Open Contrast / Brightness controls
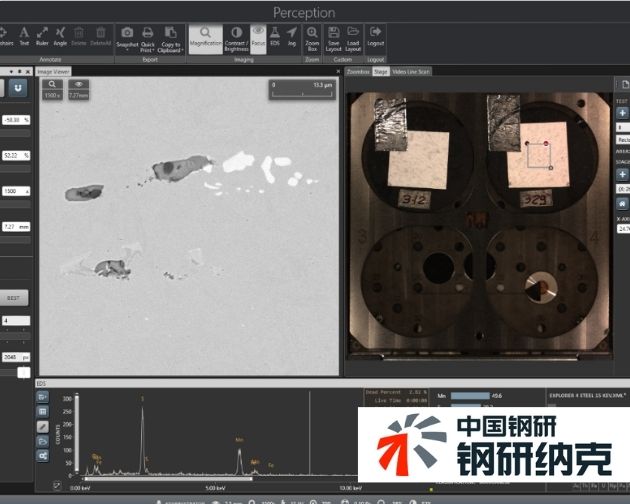The image size is (630, 504). pos(237,39)
